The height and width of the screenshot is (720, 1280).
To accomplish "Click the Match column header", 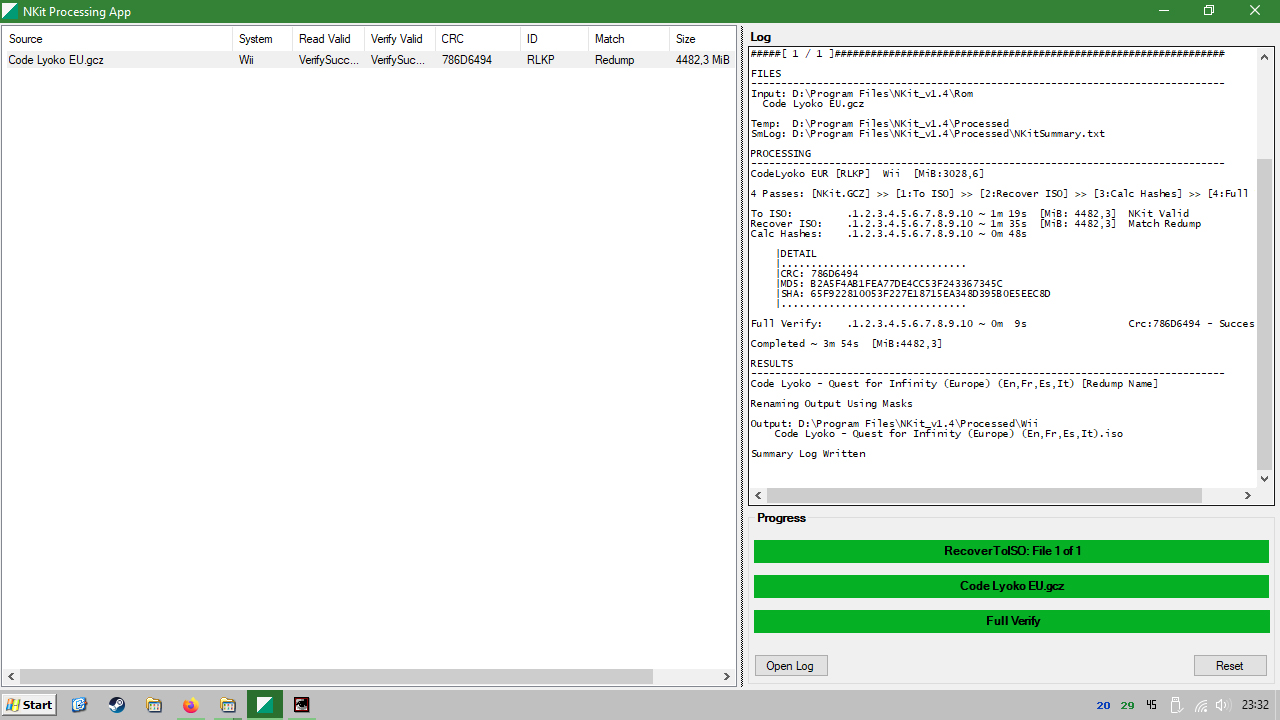I will [629, 39].
